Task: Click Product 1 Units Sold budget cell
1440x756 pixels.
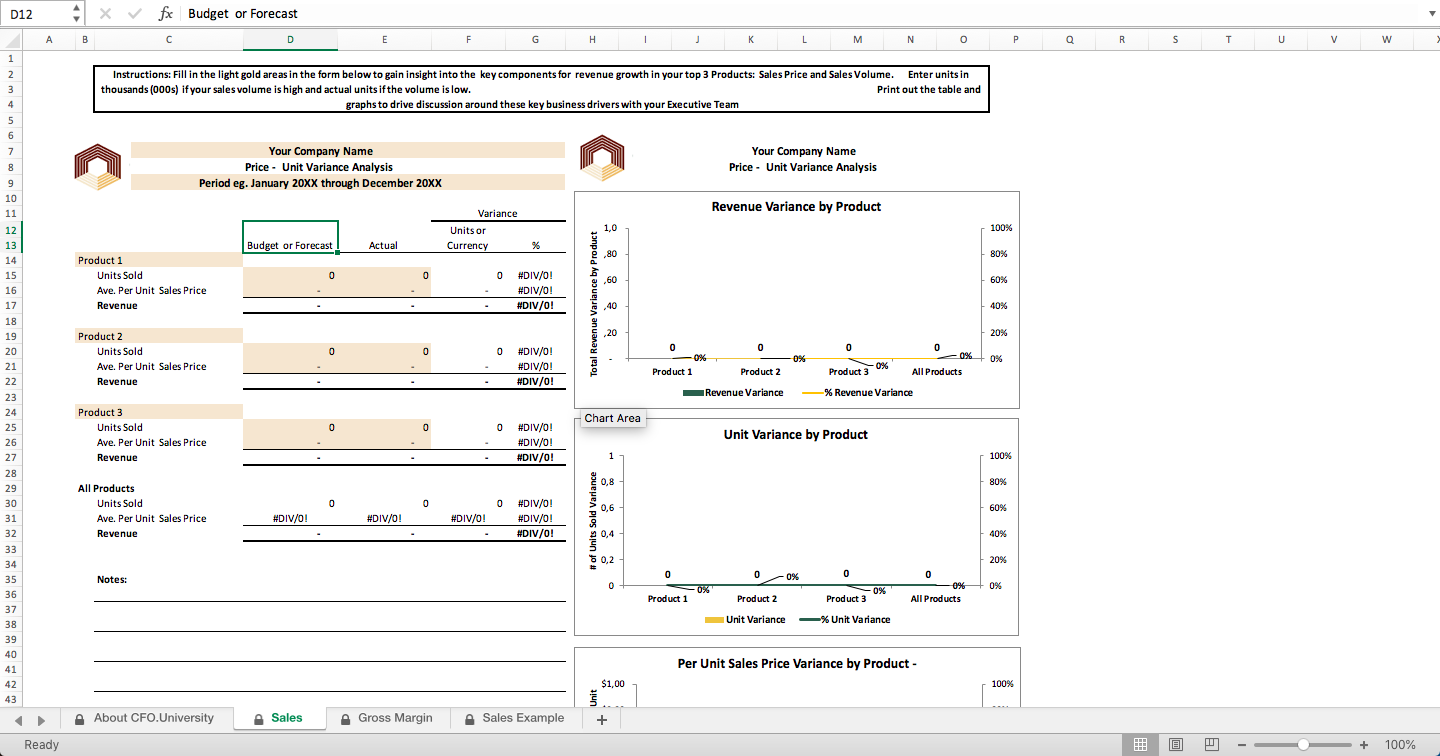Action: click(x=290, y=275)
